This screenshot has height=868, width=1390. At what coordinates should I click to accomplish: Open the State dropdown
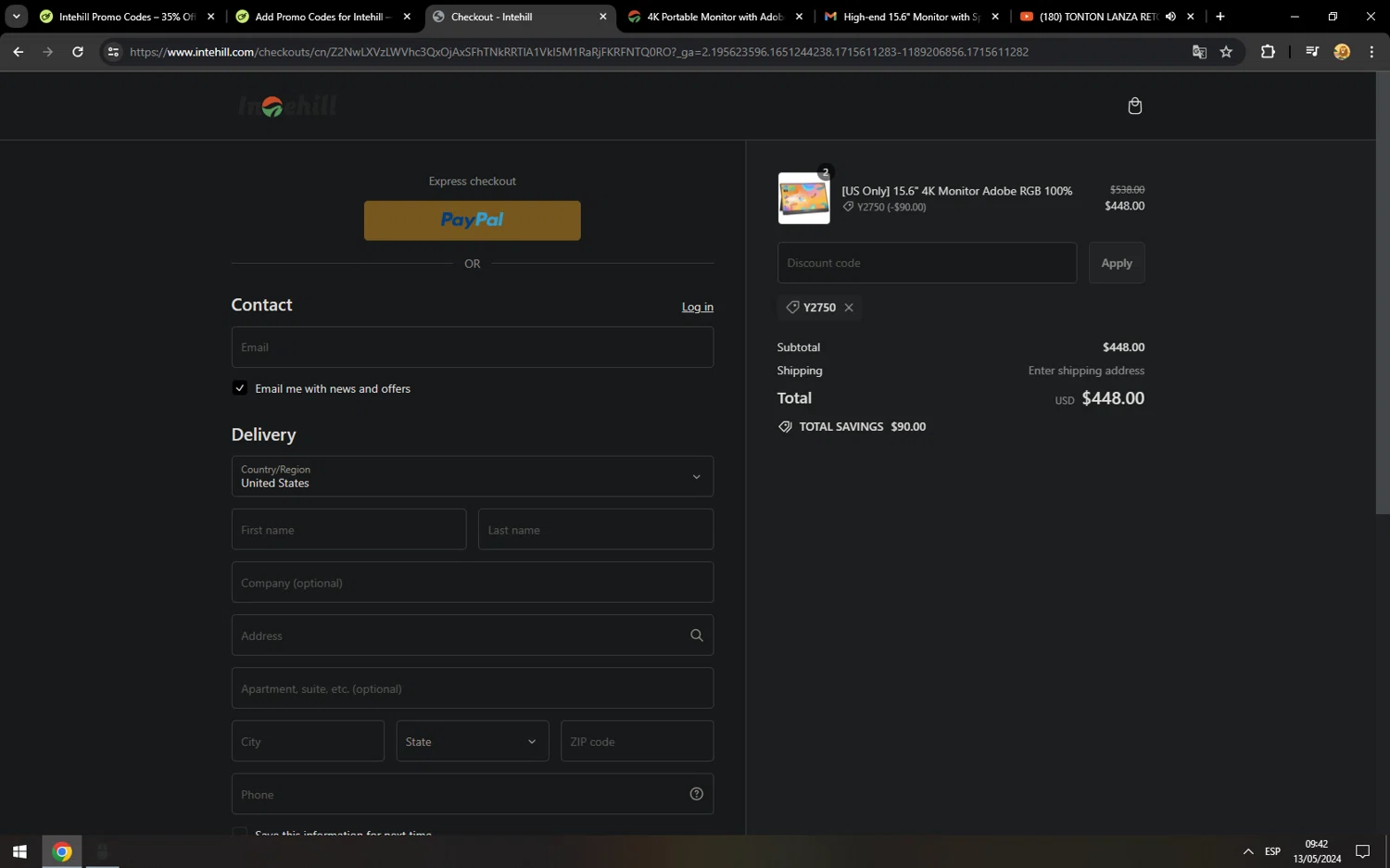473,741
